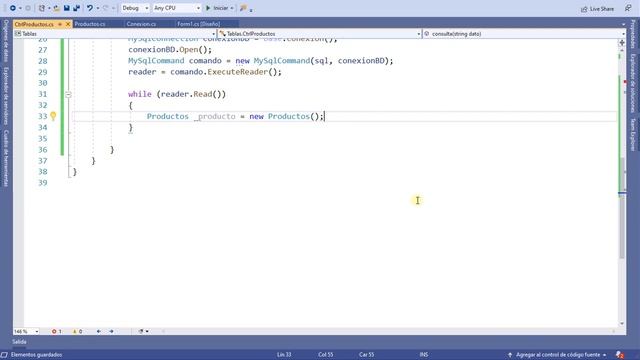Collapse the while block on line 31
The height and width of the screenshot is (360, 640).
pos(68,94)
